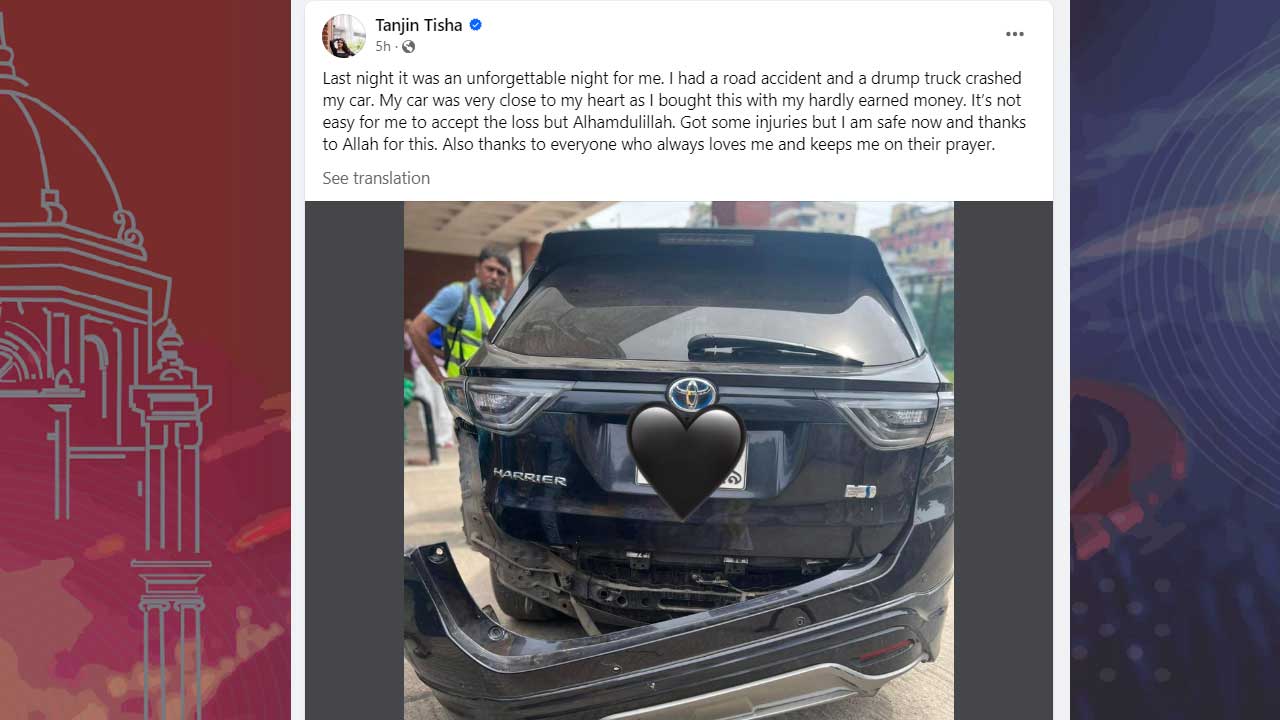Open the 5h post timestamp

pyautogui.click(x=383, y=47)
